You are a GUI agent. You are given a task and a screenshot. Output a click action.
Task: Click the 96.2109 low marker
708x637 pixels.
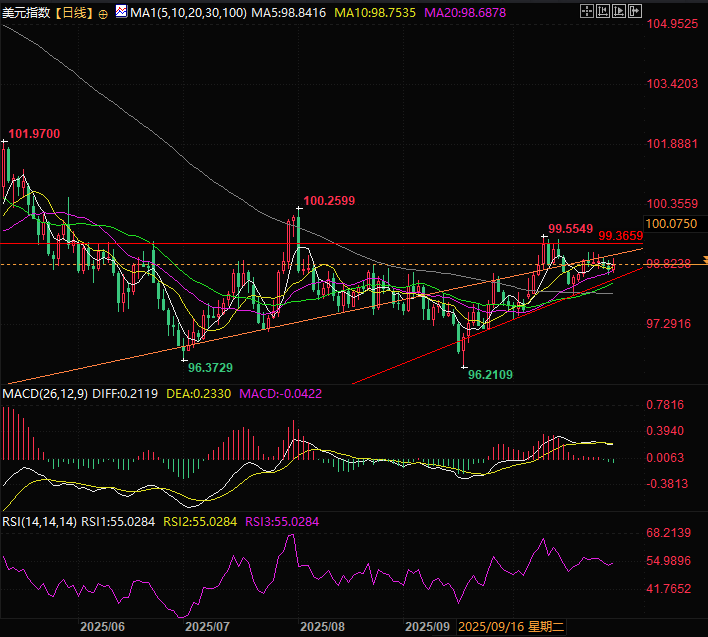490,374
